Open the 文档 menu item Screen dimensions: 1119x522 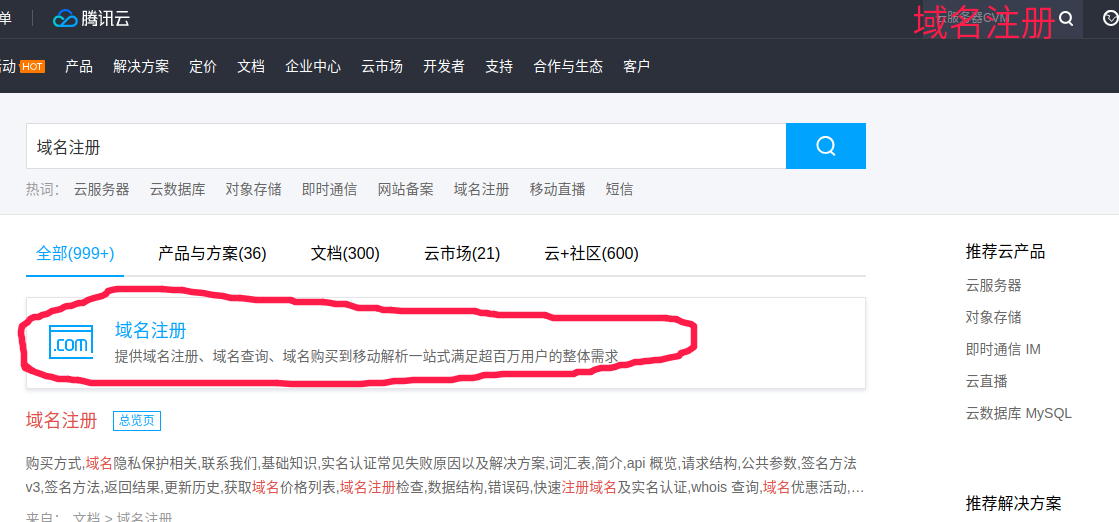point(251,66)
